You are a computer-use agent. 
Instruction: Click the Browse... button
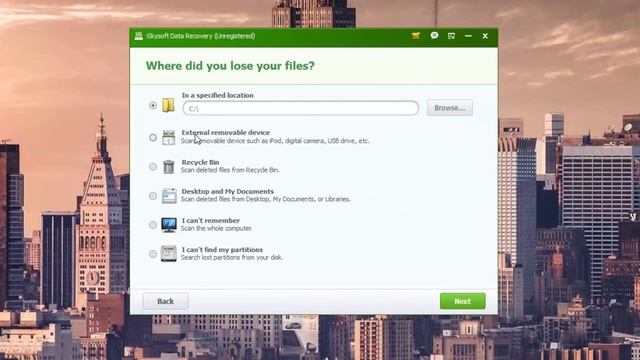(450, 108)
